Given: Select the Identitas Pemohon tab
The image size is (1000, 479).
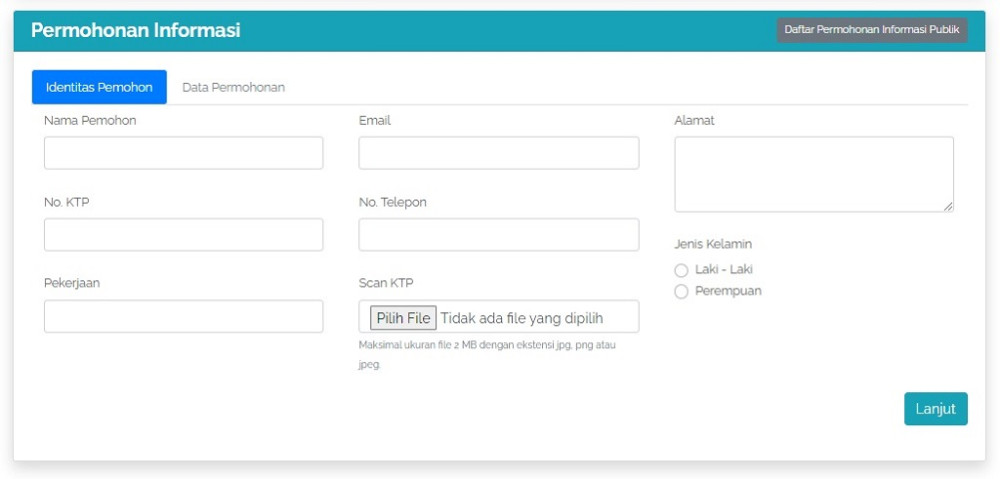Looking at the screenshot, I should (x=99, y=87).
